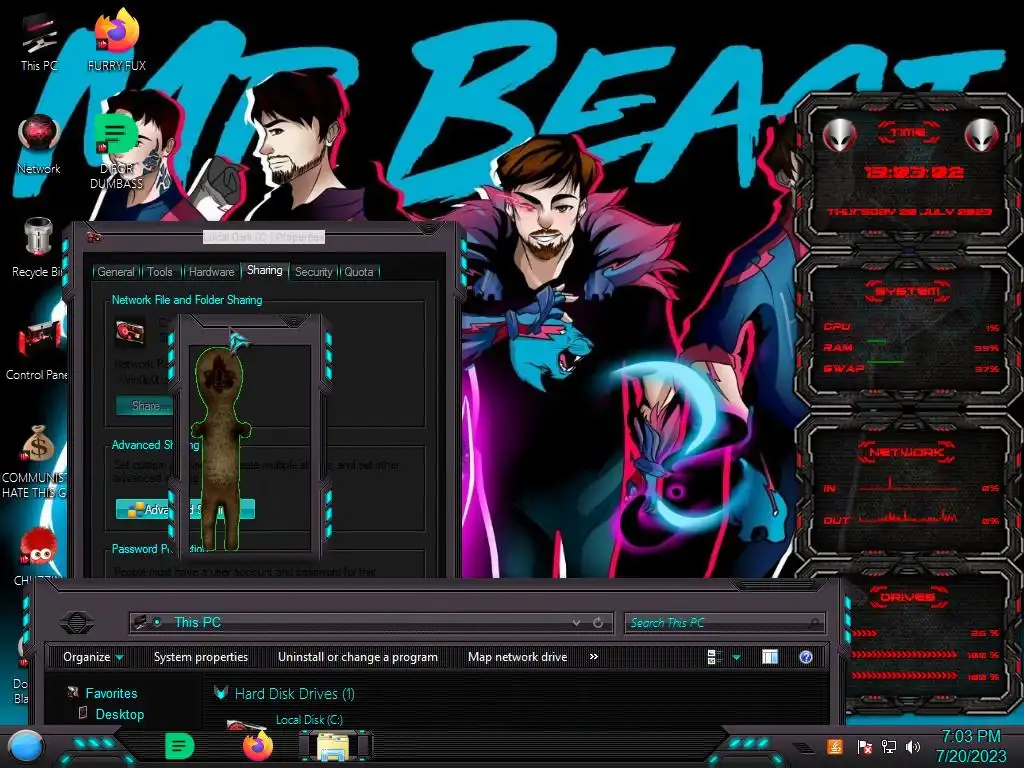Image resolution: width=1024 pixels, height=768 pixels.
Task: Select Favorites in the navigation pane
Action: pyautogui.click(x=111, y=693)
